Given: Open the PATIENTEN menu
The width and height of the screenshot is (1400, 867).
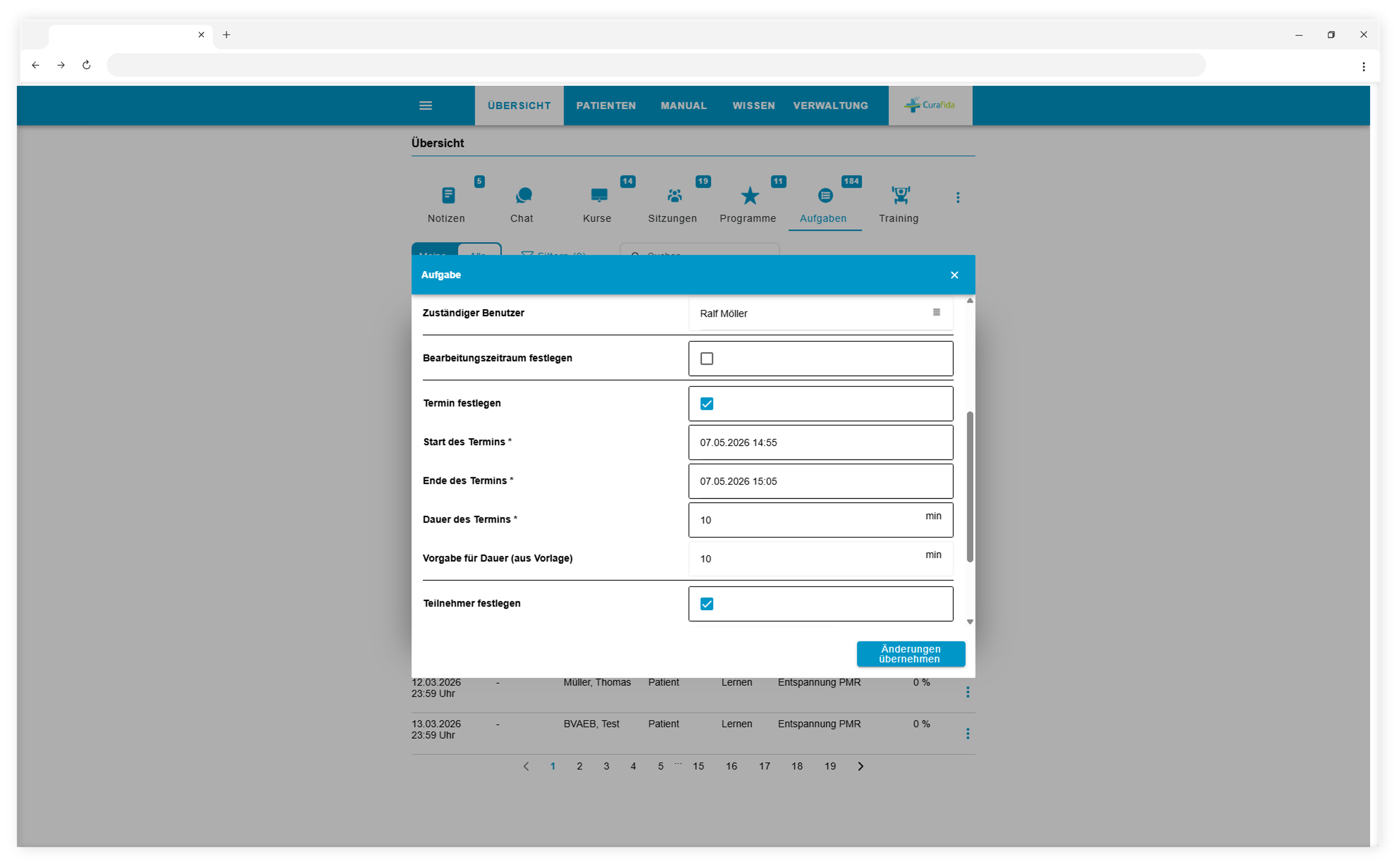Looking at the screenshot, I should 606,106.
